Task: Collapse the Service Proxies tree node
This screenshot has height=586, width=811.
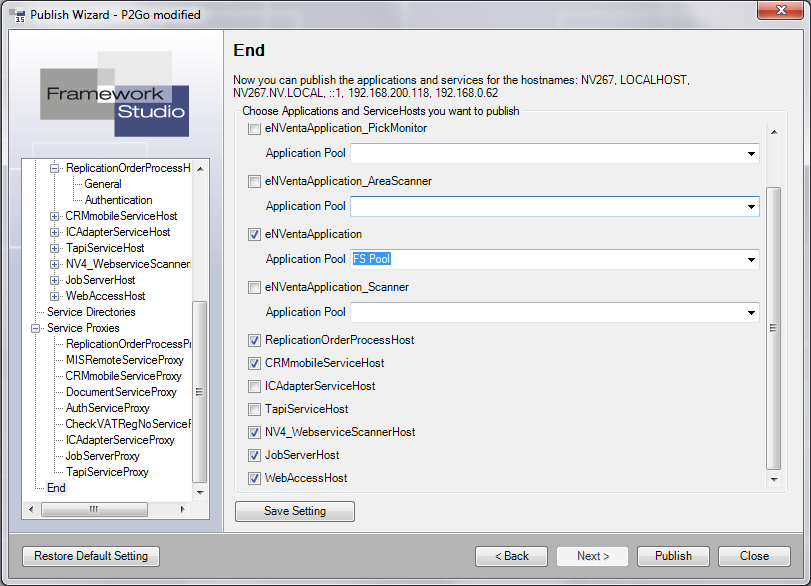Action: click(35, 328)
